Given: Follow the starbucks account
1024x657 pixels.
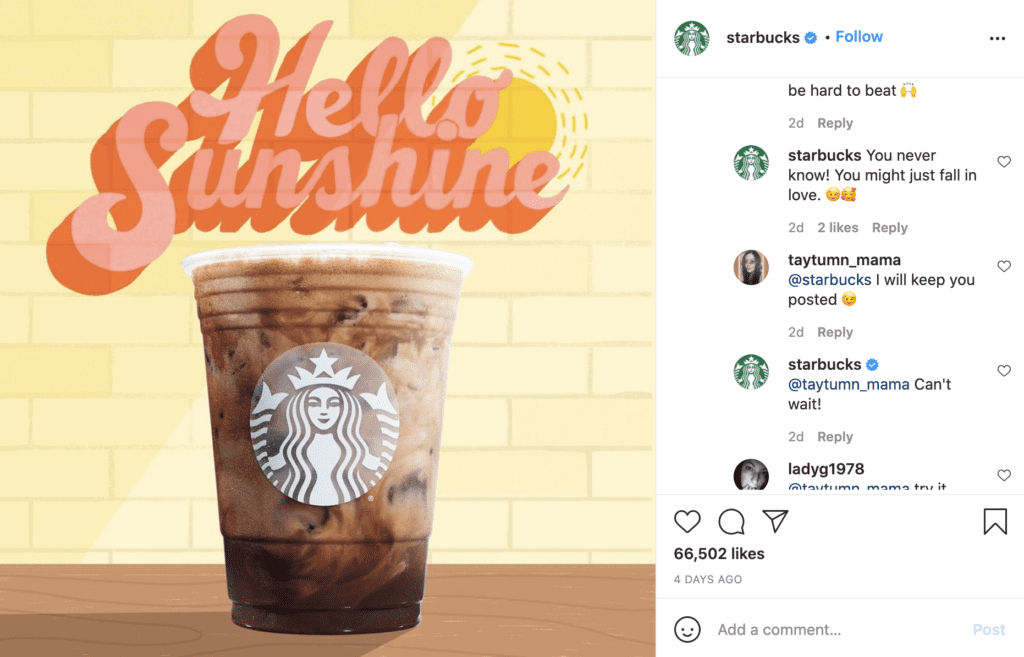Looking at the screenshot, I should (859, 37).
